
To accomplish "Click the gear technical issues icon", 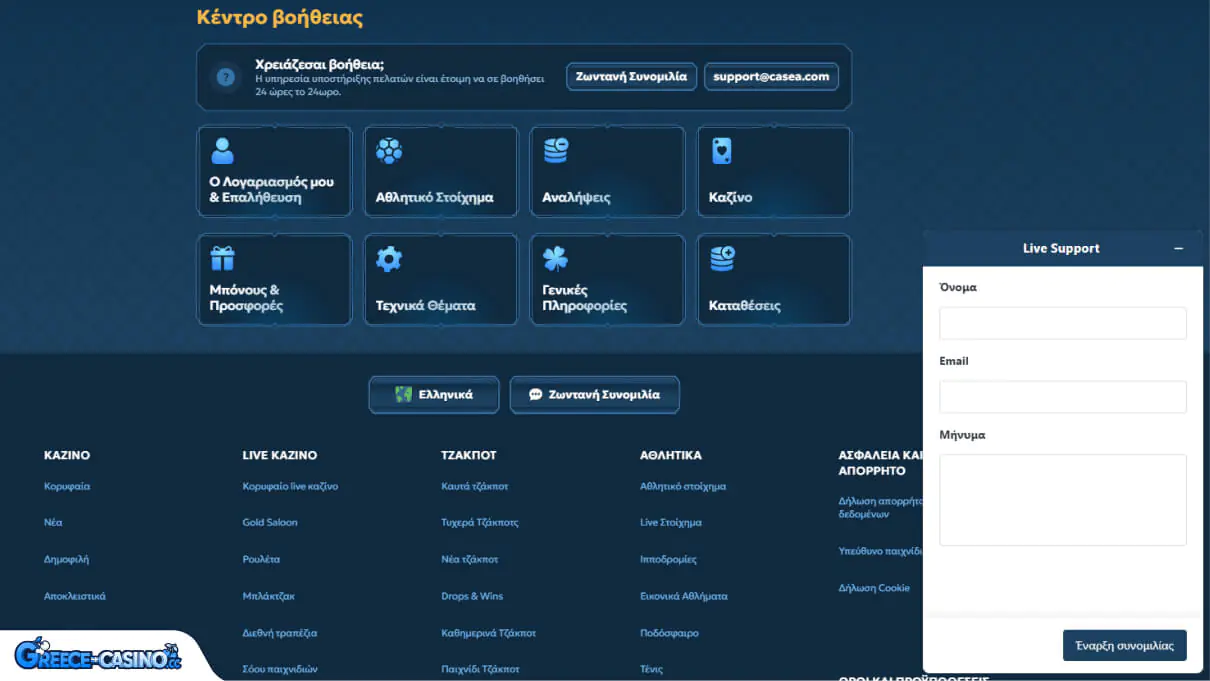I will pyautogui.click(x=388, y=259).
